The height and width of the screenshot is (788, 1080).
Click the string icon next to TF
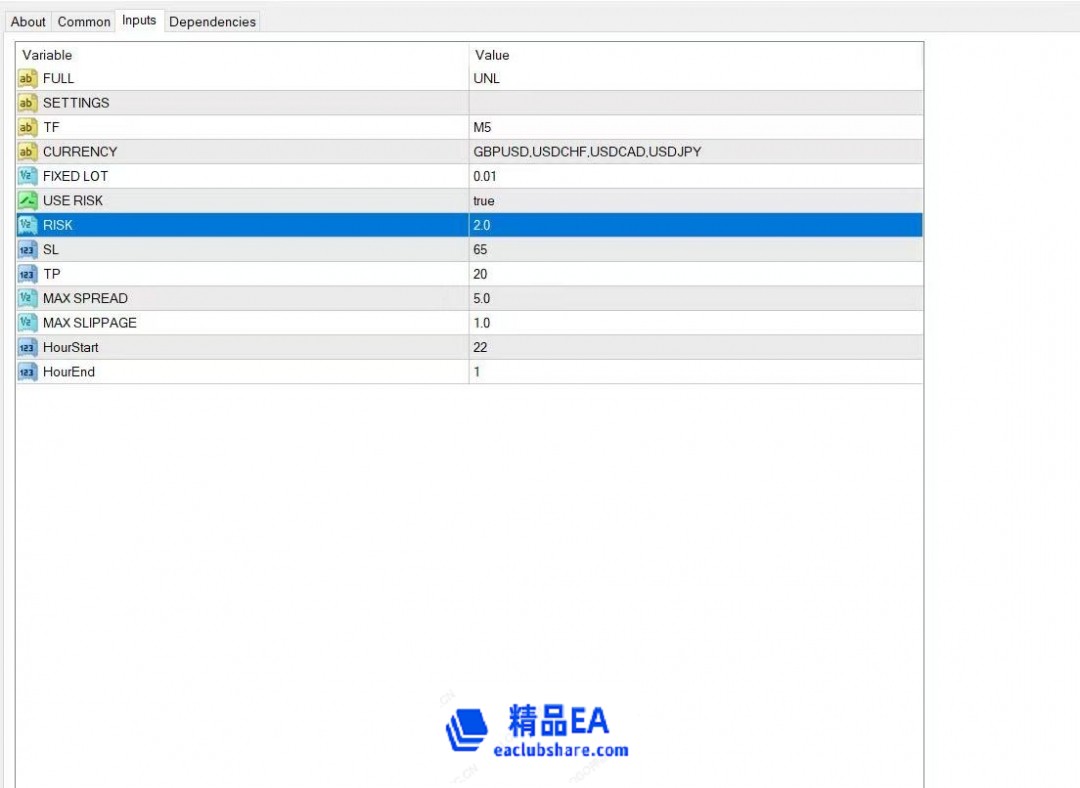tap(27, 128)
